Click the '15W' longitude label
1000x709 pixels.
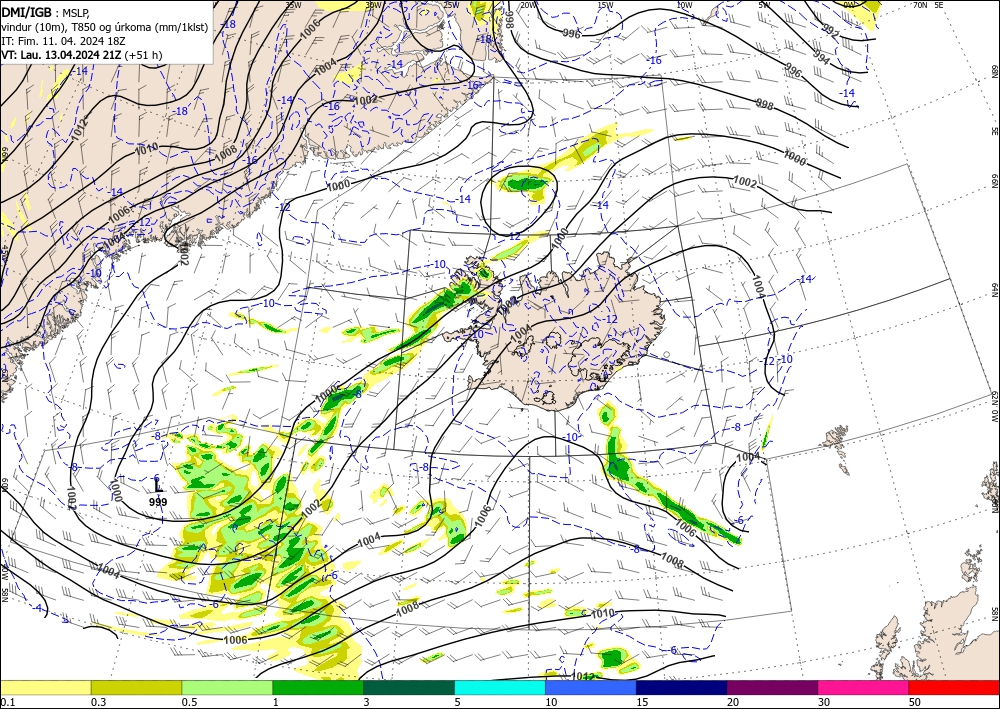pos(606,5)
